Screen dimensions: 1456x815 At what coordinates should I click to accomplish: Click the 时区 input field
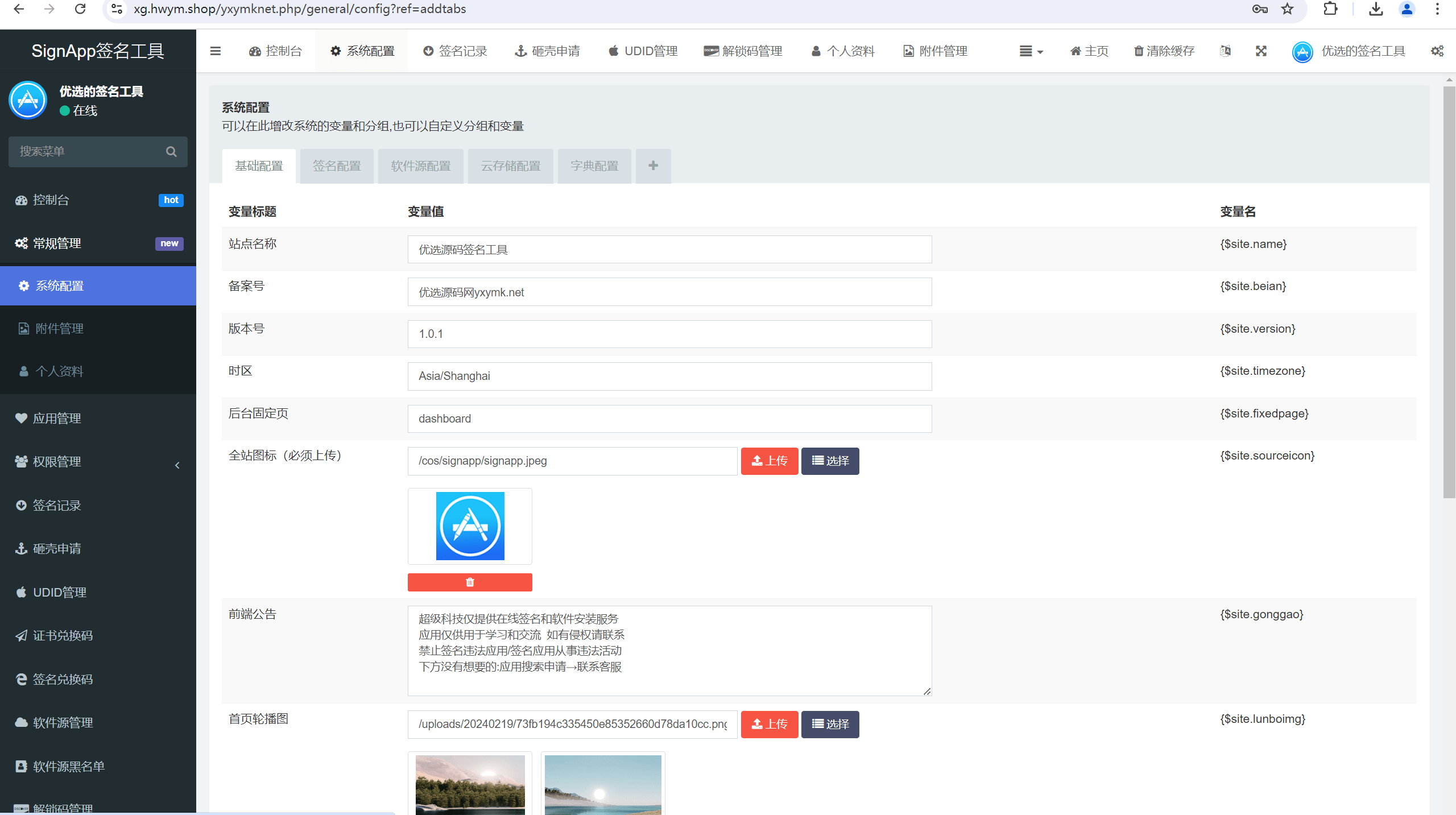[669, 376]
